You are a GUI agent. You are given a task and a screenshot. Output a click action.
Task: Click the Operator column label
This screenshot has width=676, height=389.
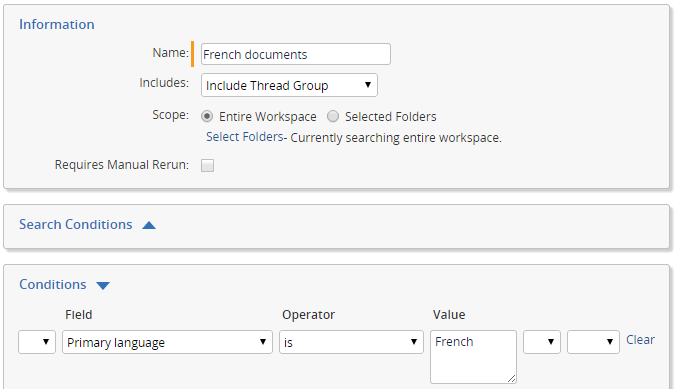click(309, 315)
